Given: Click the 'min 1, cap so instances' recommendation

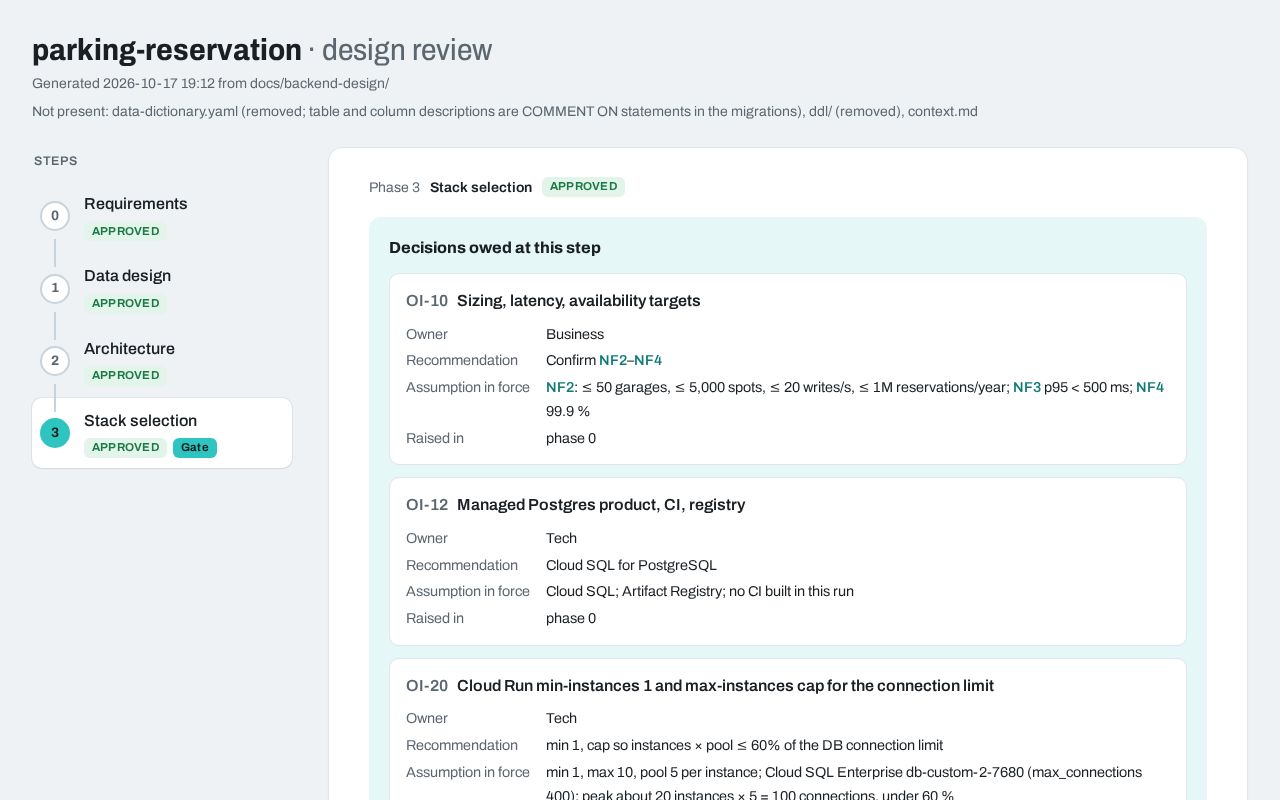Looking at the screenshot, I should point(744,746).
